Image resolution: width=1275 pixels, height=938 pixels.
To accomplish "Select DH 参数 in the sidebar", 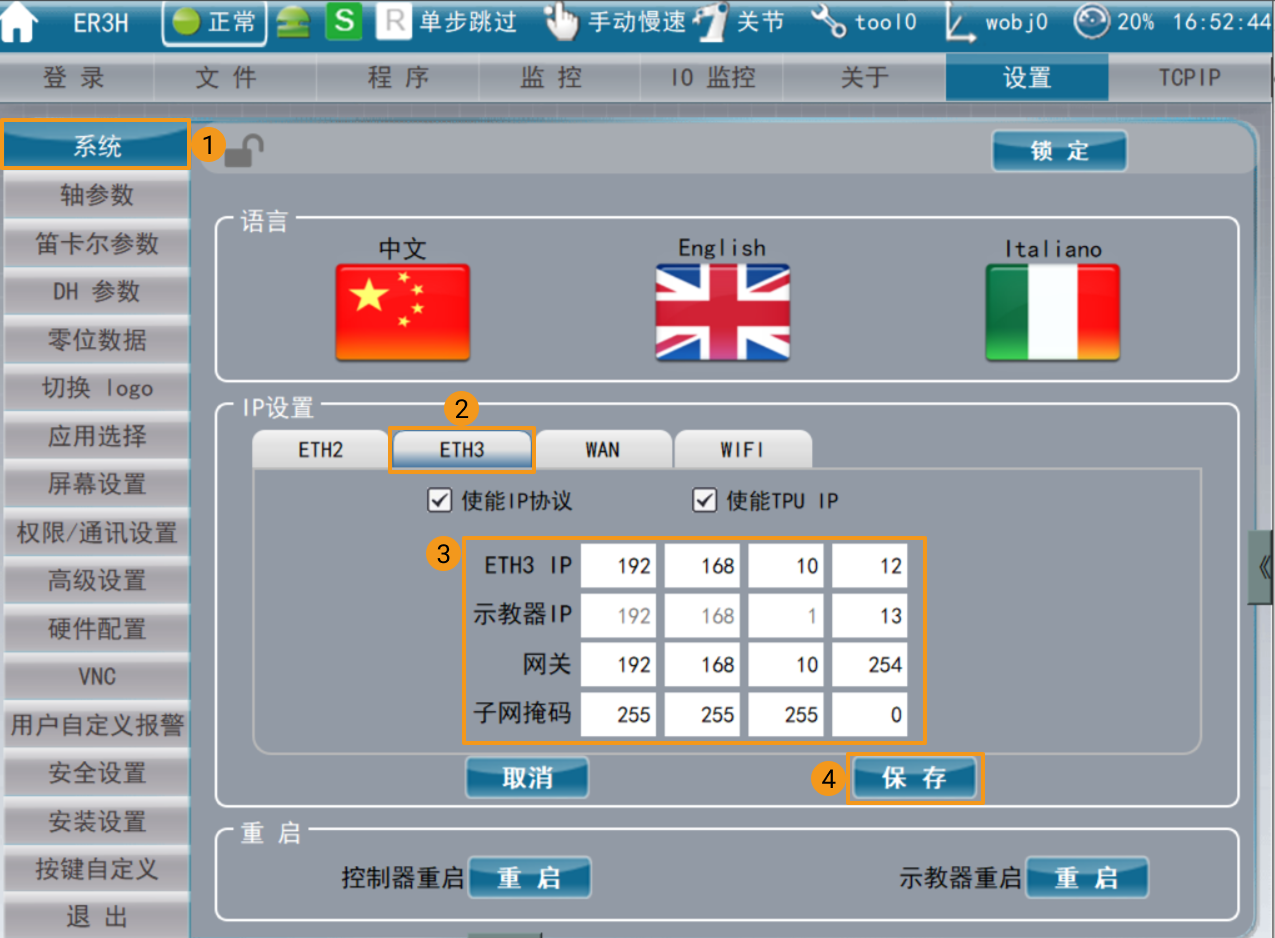I will (x=96, y=291).
